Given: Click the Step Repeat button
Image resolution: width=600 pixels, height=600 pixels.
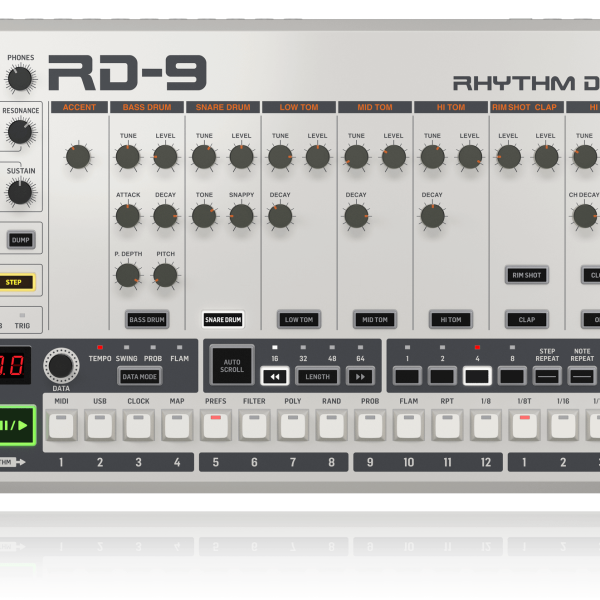Looking at the screenshot, I should tap(547, 376).
